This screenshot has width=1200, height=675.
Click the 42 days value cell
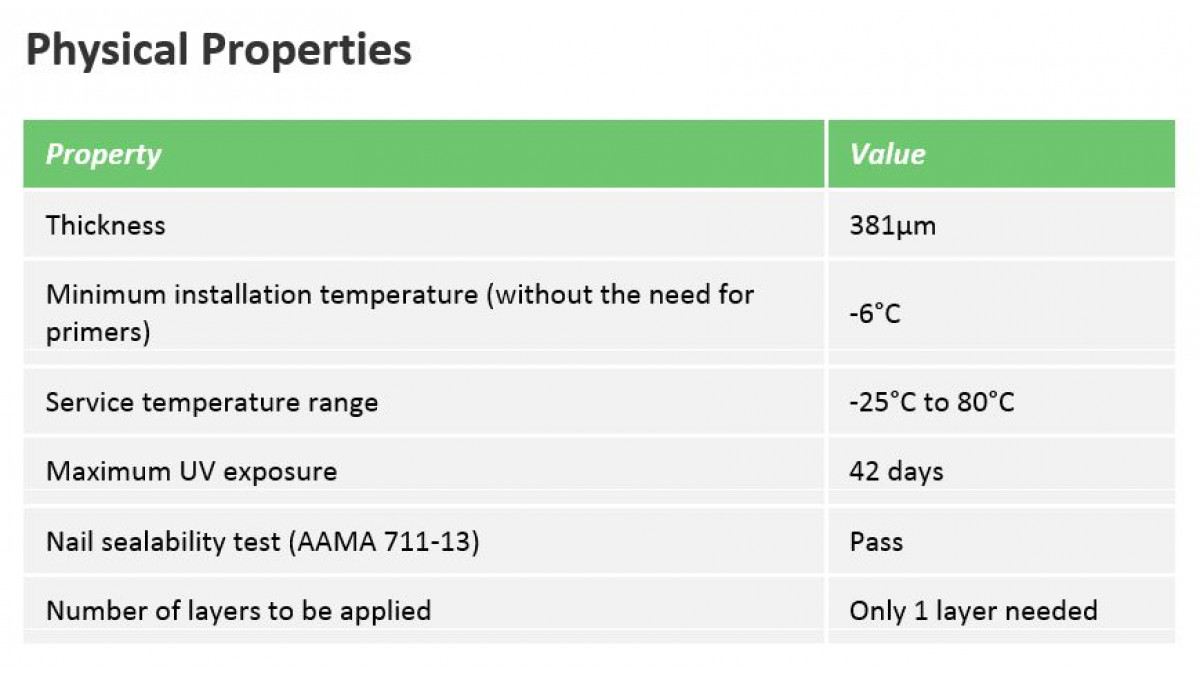[896, 472]
